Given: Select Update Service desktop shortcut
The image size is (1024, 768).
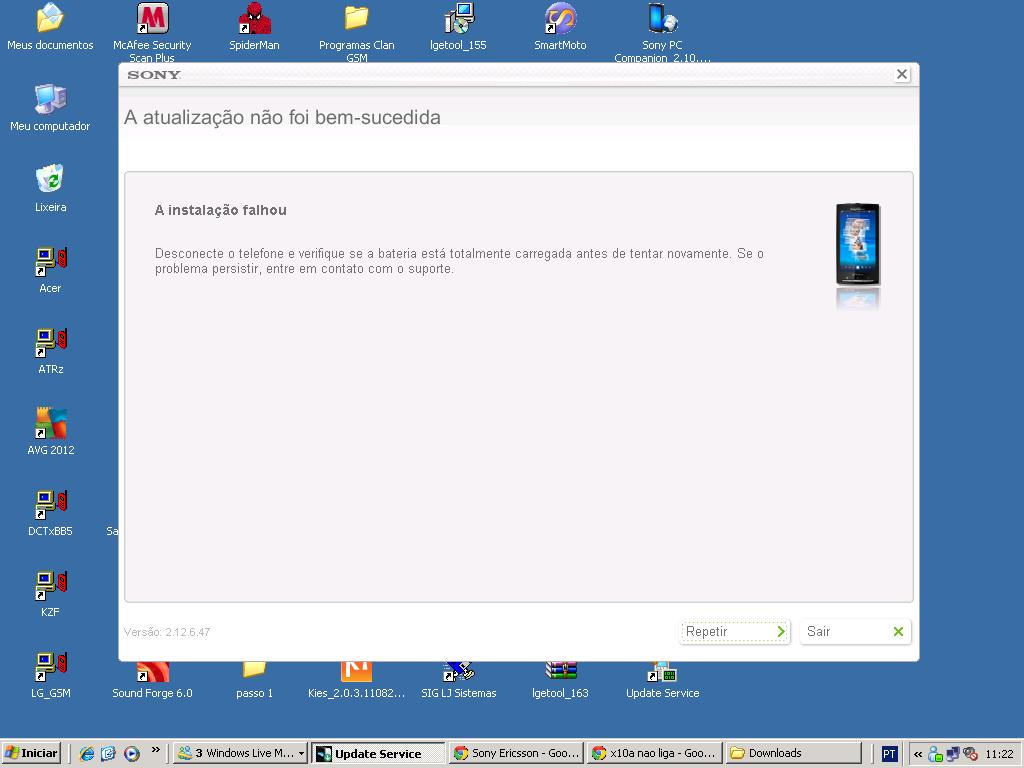Looking at the screenshot, I should 662,680.
